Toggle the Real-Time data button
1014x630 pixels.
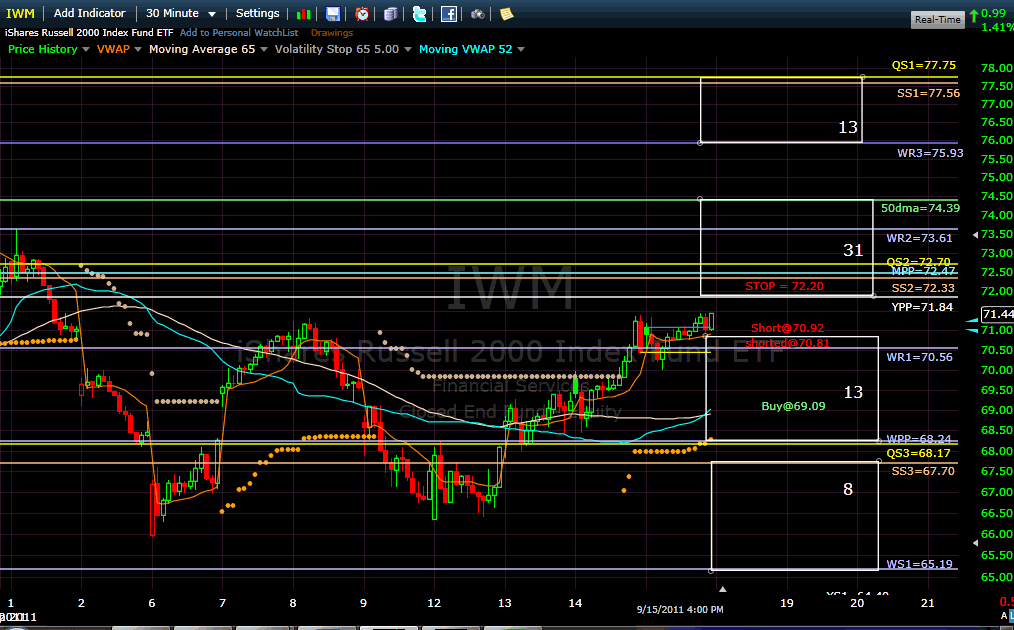pos(937,19)
